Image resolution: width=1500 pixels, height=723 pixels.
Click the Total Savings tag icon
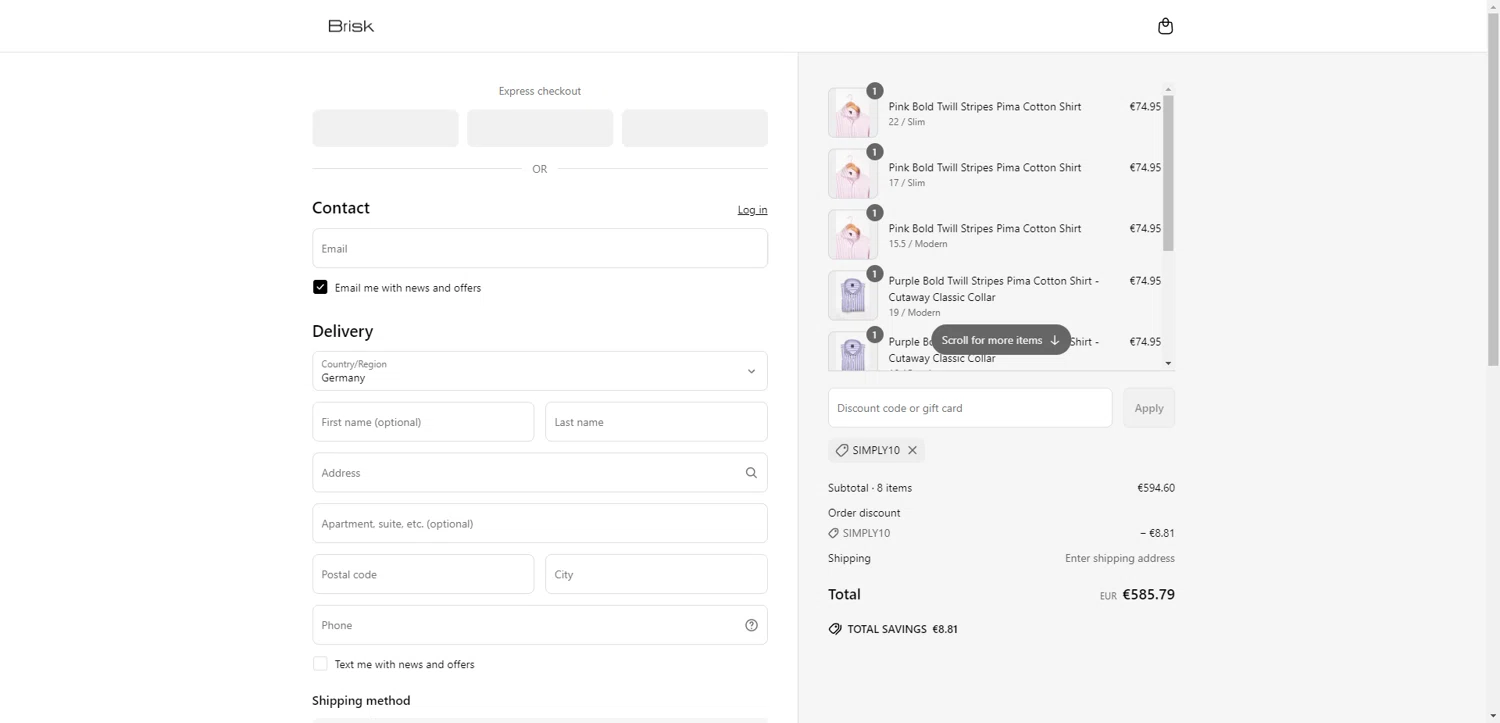[835, 629]
